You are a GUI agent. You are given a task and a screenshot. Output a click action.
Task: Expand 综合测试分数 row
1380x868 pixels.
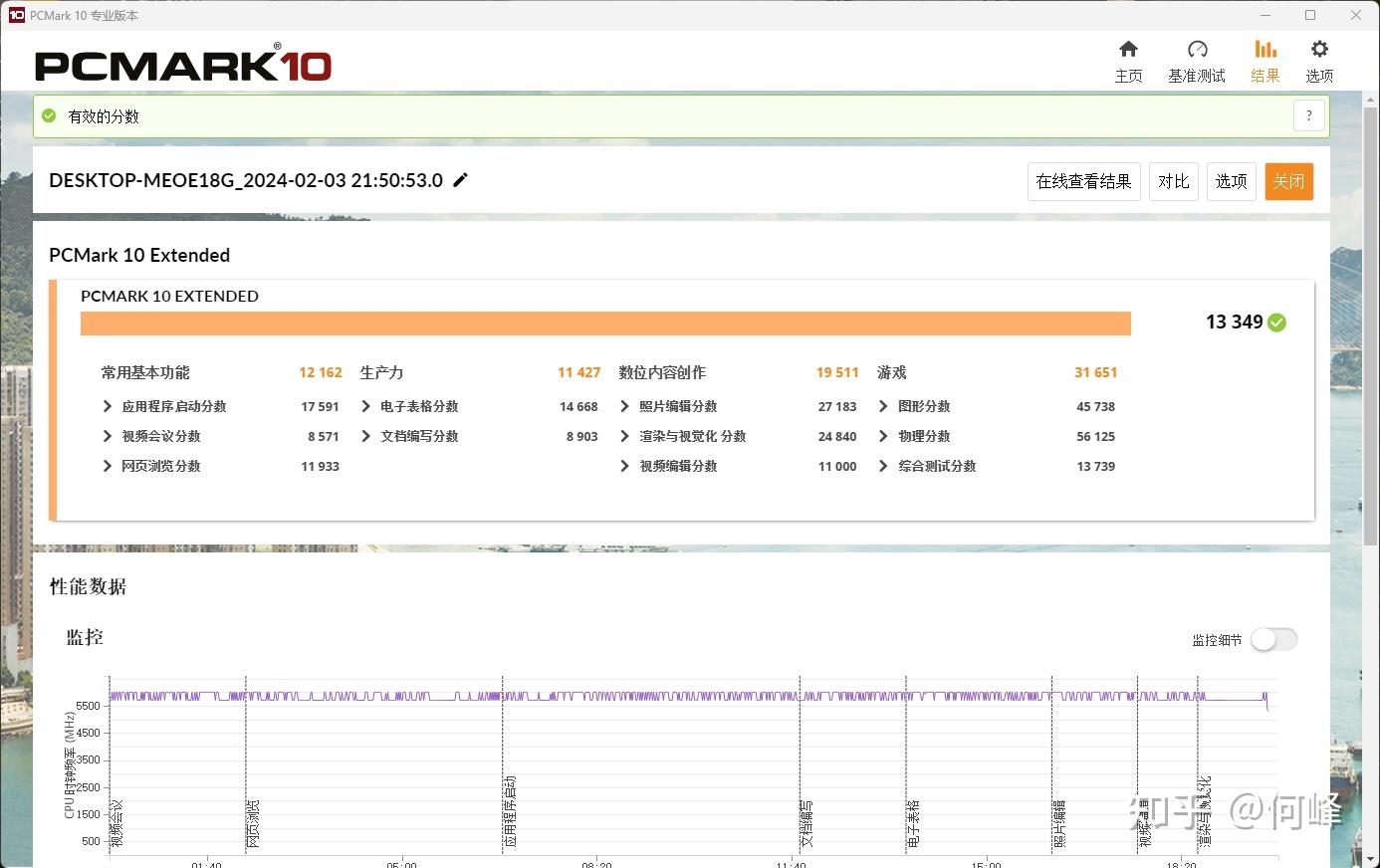pos(884,466)
